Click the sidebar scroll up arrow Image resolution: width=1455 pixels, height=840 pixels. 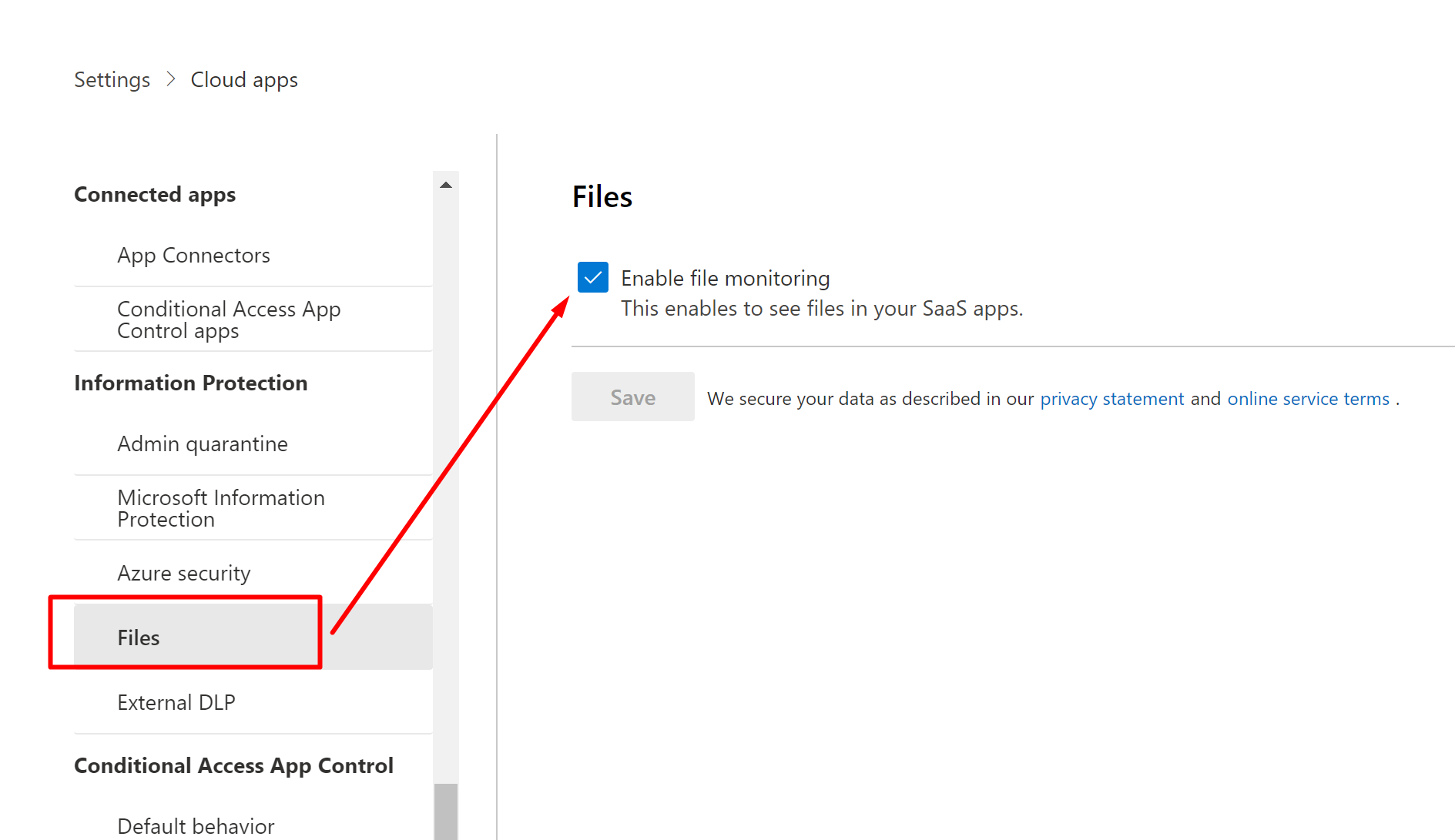coord(446,185)
